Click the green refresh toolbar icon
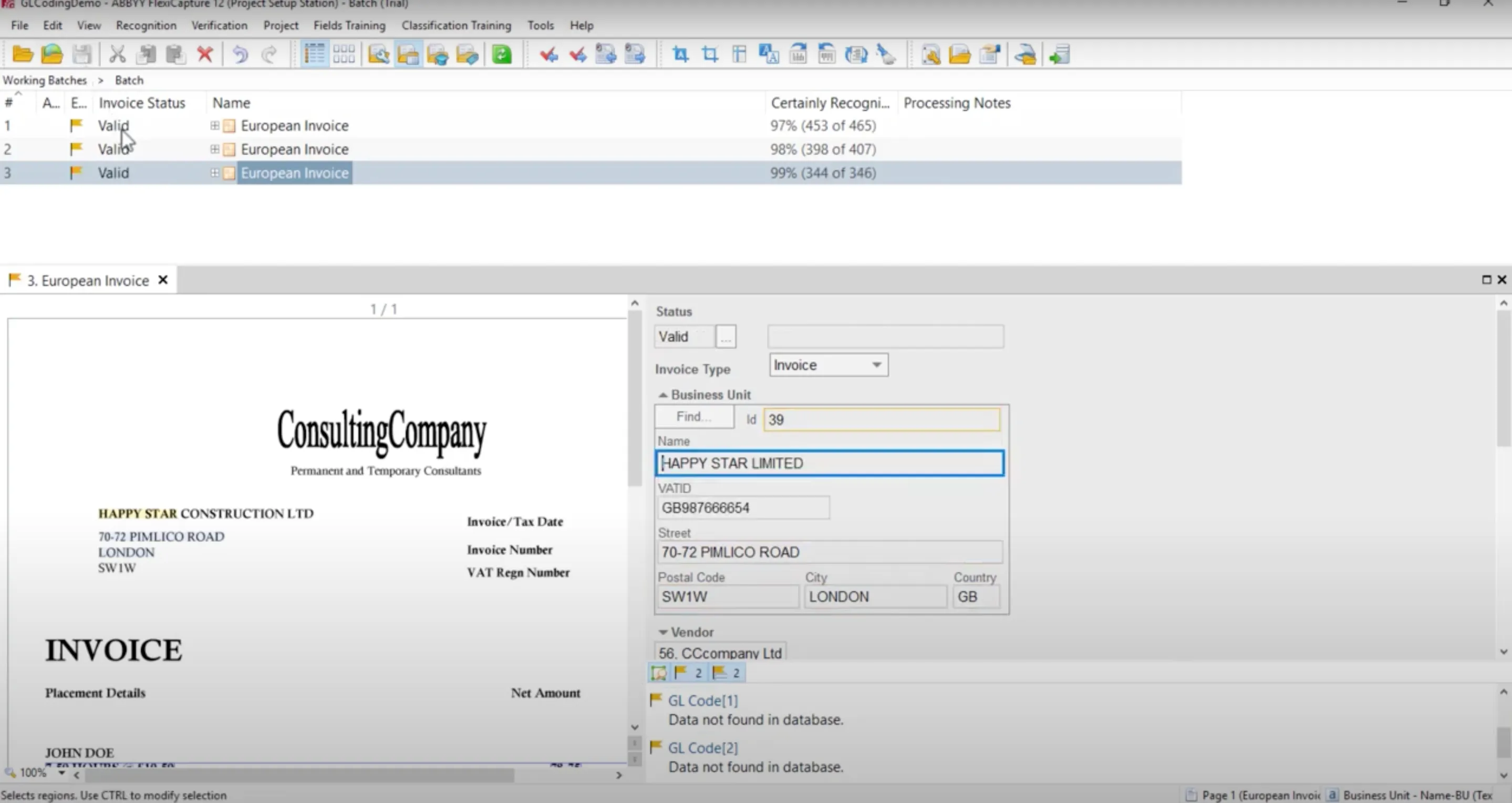Image resolution: width=1512 pixels, height=803 pixels. coord(502,55)
